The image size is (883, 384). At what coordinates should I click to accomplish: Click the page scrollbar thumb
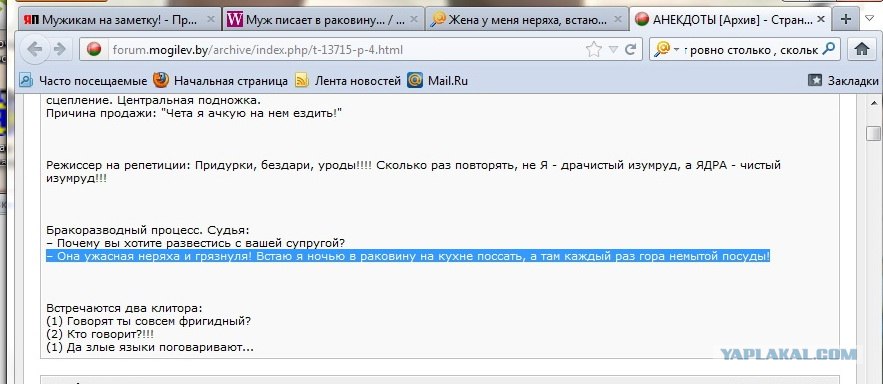click(x=874, y=133)
